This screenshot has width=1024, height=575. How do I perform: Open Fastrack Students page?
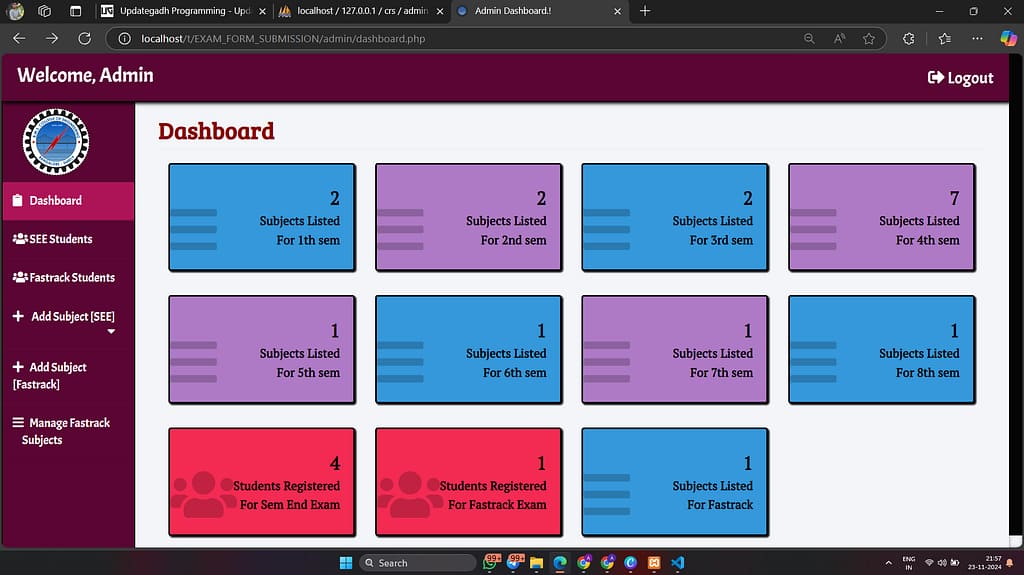point(64,277)
